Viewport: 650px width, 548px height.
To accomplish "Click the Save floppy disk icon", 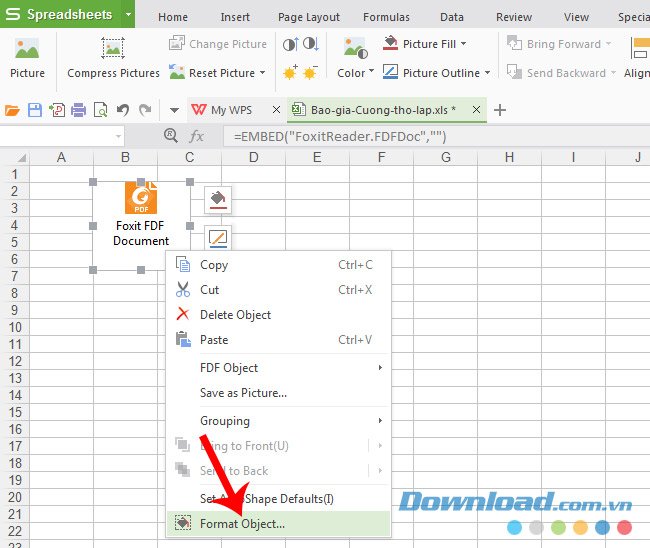I will pyautogui.click(x=35, y=110).
